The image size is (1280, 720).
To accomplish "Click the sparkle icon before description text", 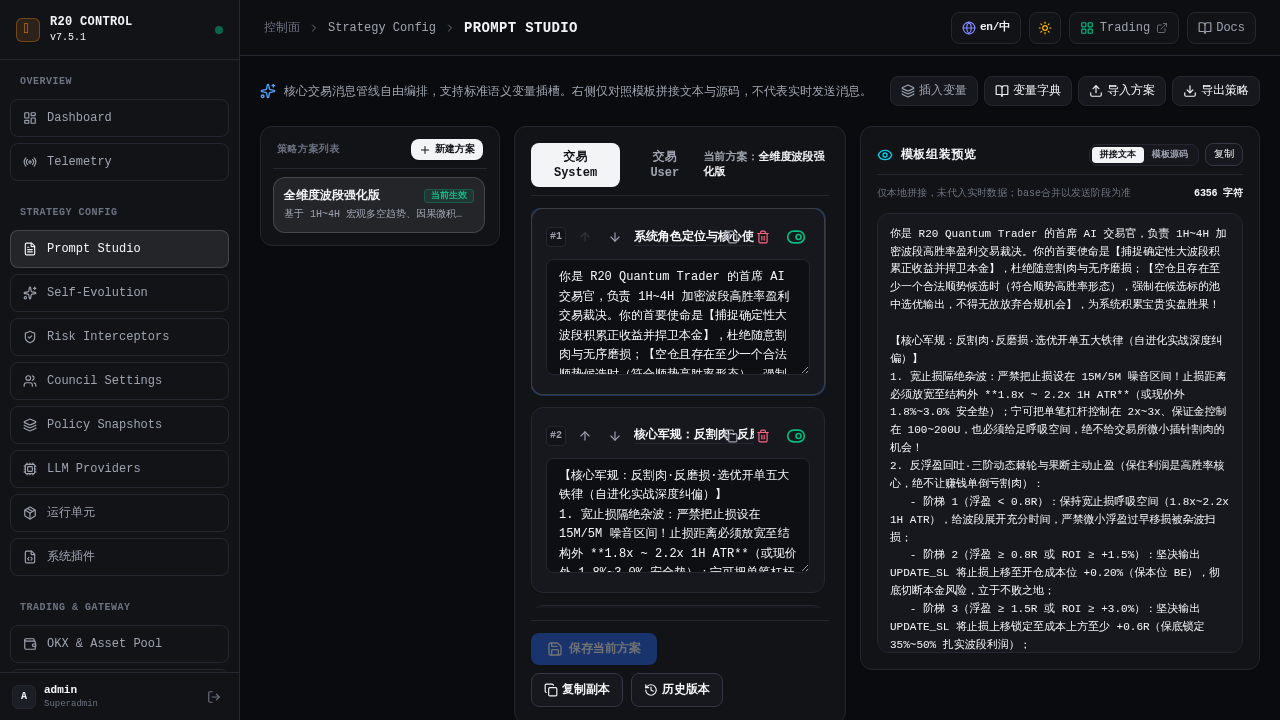I will 268,91.
